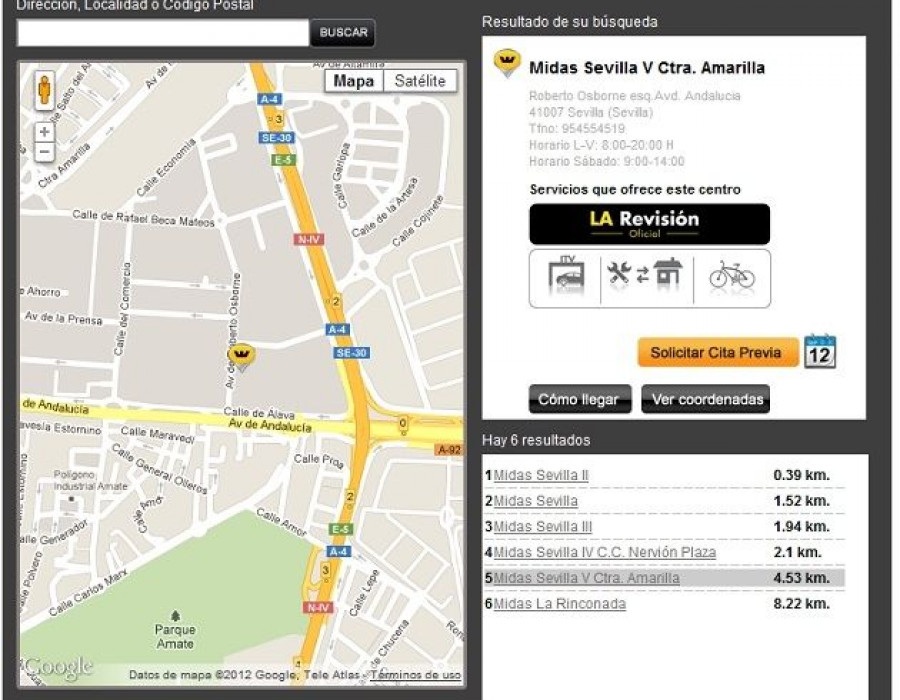Click the Cómo llegar button
This screenshot has width=900, height=700.
coord(579,399)
